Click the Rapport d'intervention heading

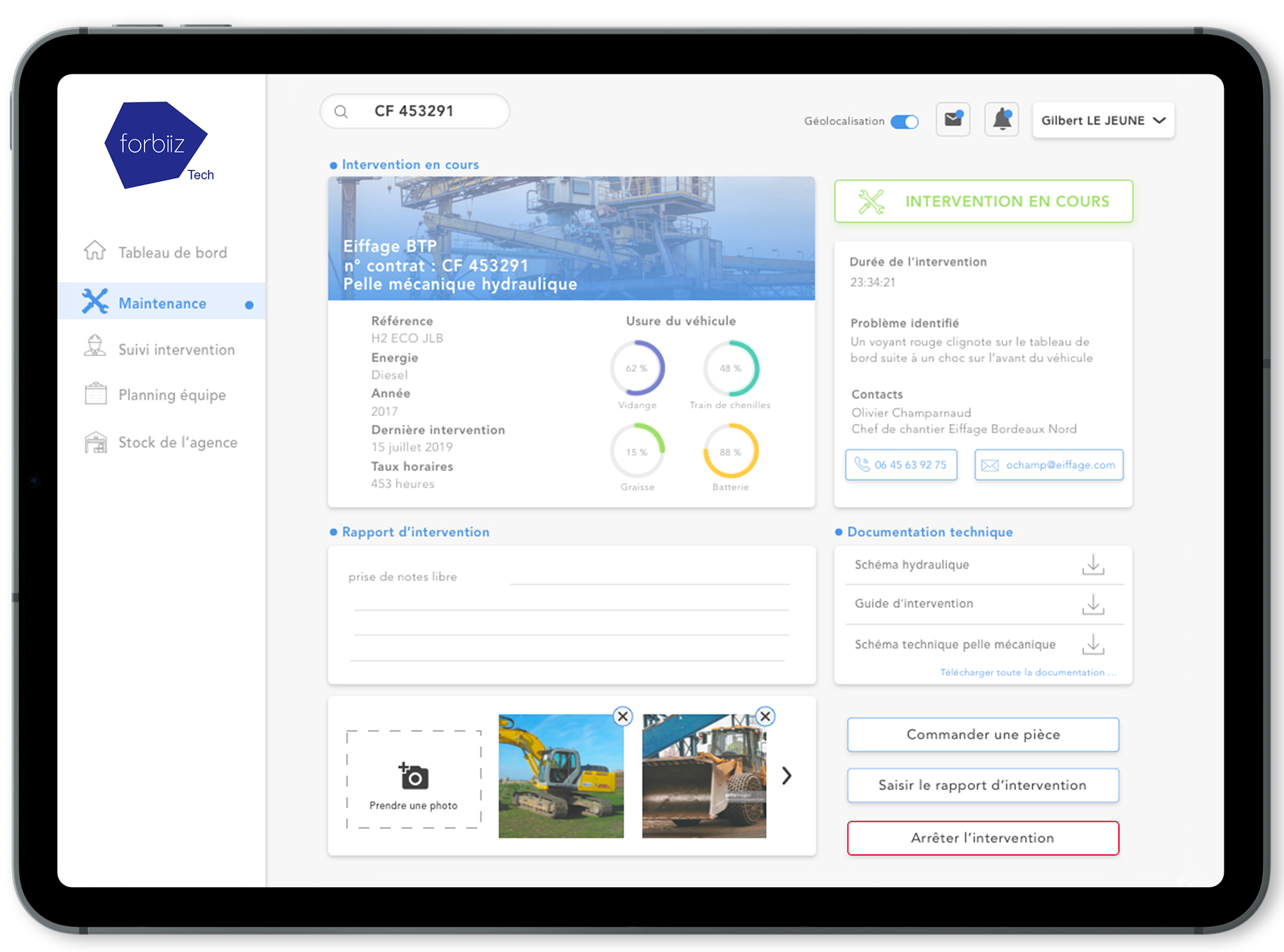point(416,532)
